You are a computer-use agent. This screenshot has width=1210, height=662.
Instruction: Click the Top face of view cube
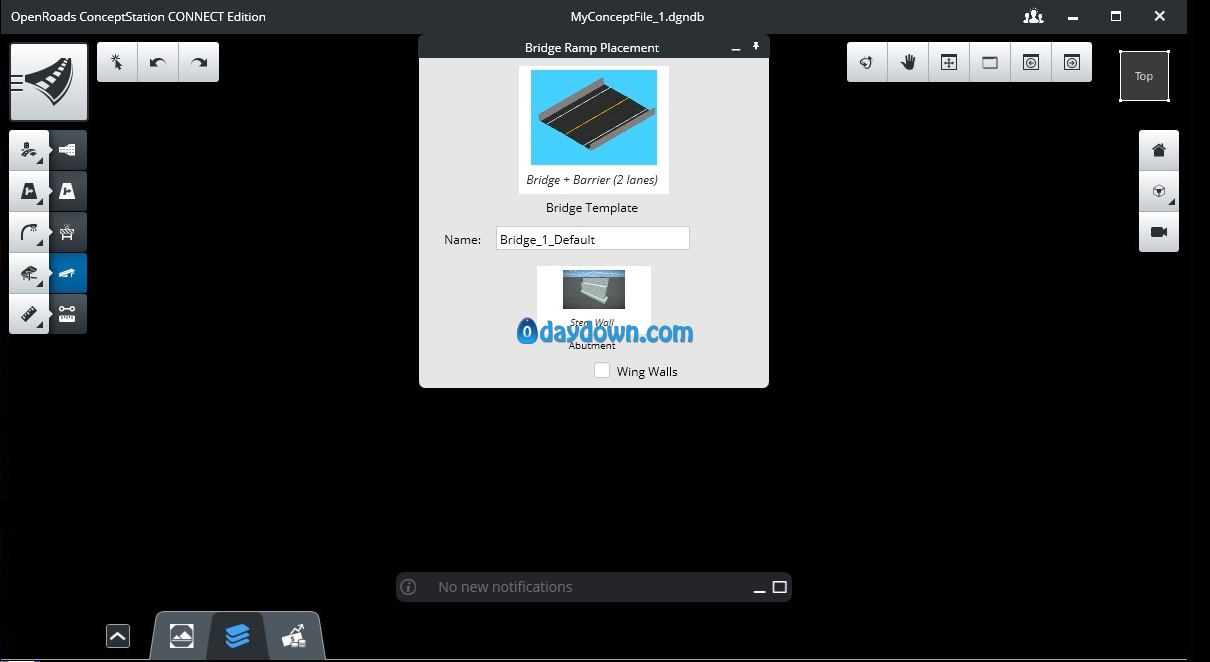[1144, 76]
